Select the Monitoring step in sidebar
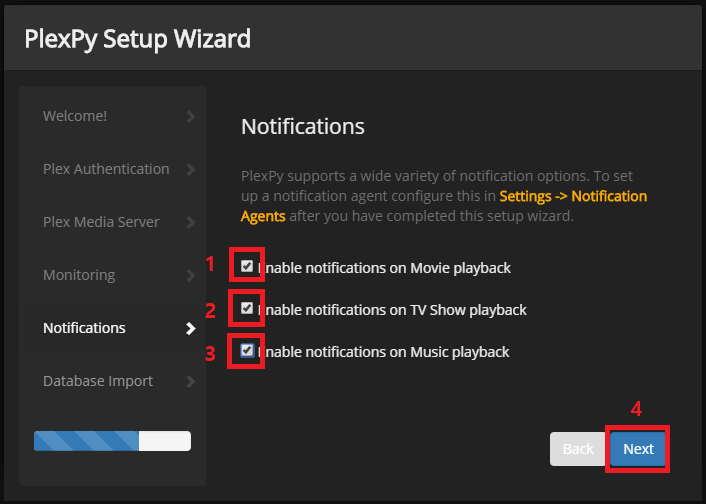Screen dimensions: 706x504 79,275
